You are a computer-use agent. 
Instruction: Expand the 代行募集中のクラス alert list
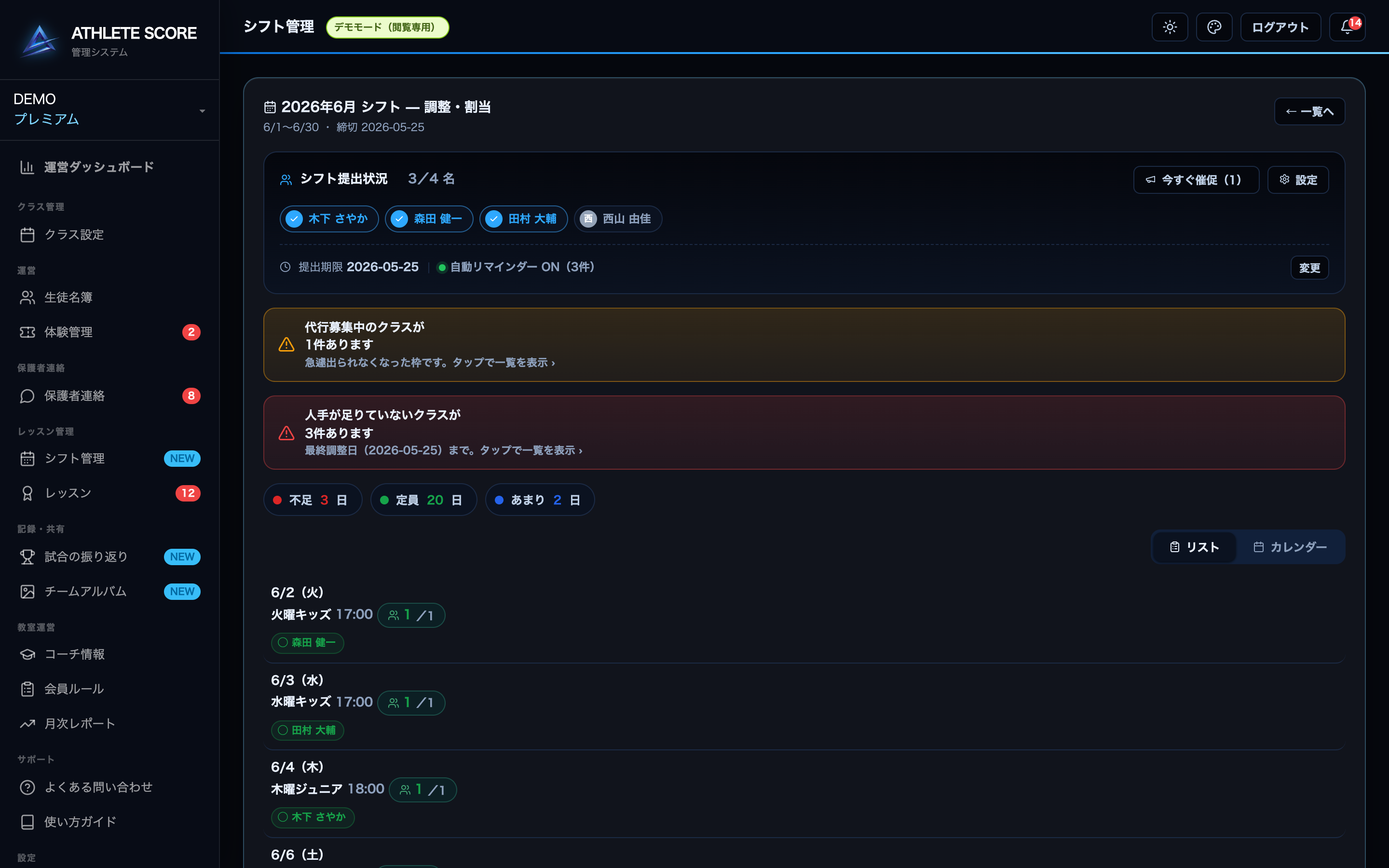coord(804,344)
